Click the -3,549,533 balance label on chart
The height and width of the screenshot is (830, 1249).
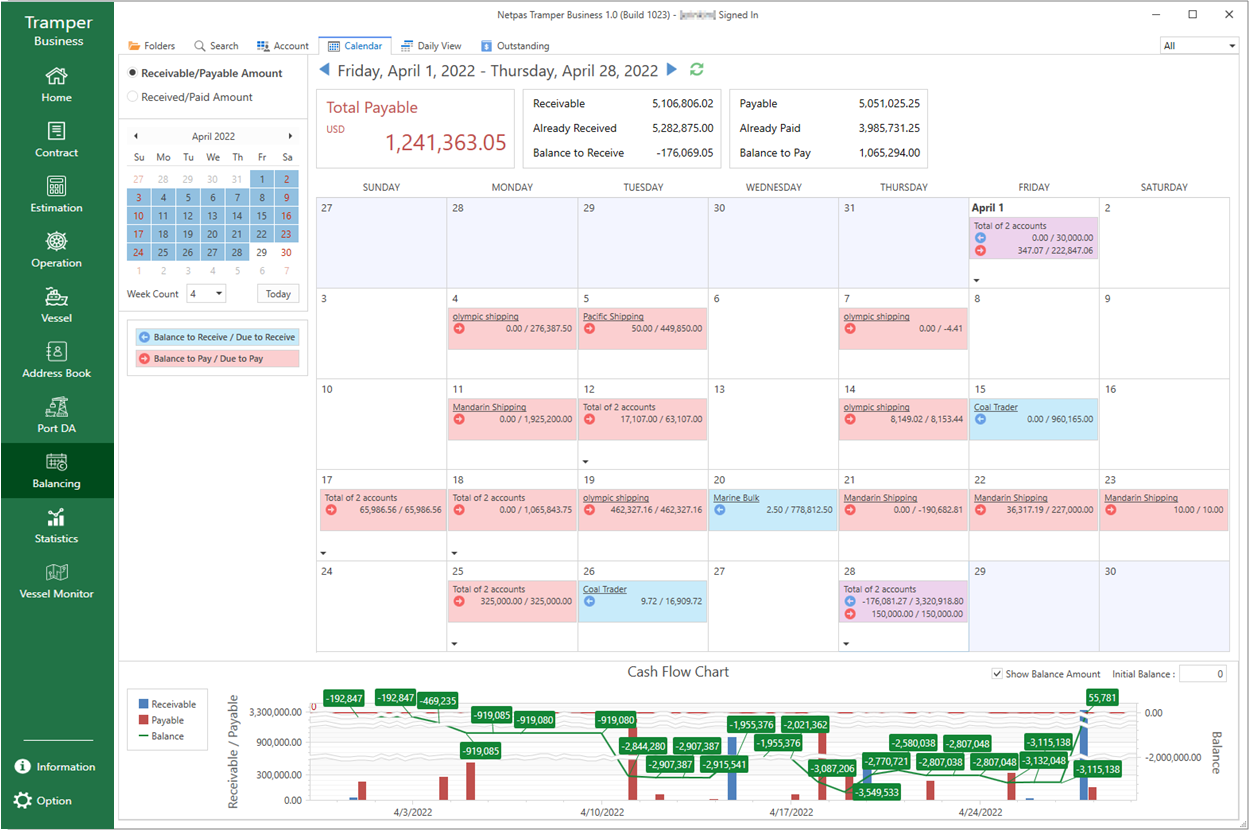(x=876, y=792)
